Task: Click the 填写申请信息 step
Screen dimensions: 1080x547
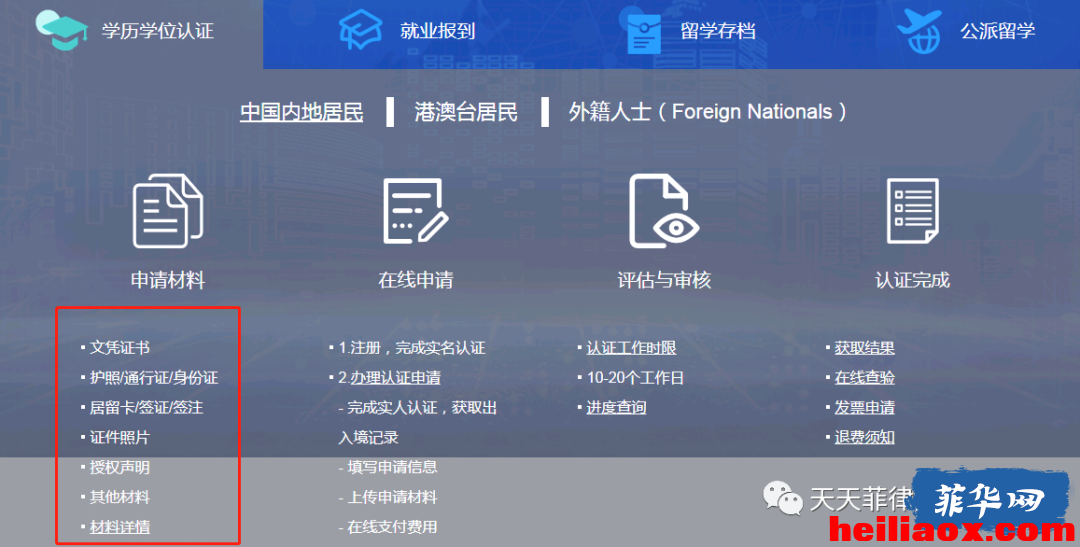Action: 392,467
